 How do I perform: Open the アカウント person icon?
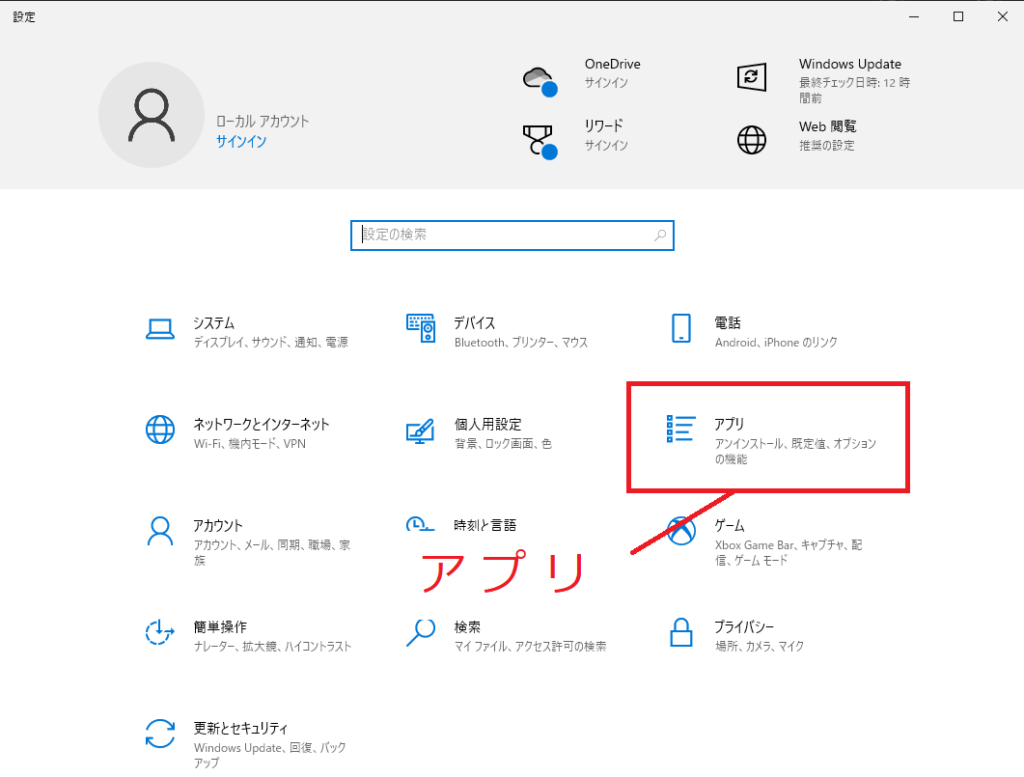tap(160, 530)
